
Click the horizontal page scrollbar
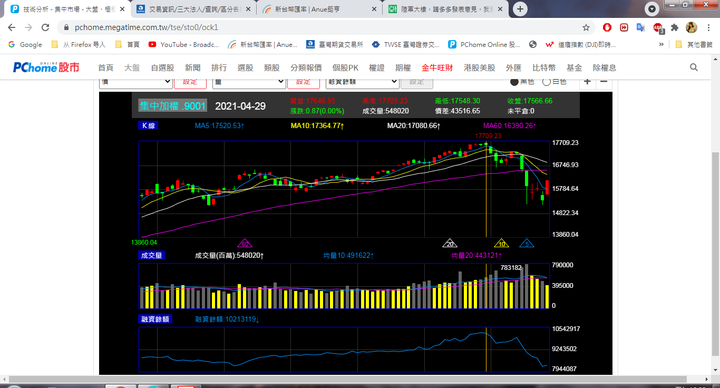(x=348, y=379)
